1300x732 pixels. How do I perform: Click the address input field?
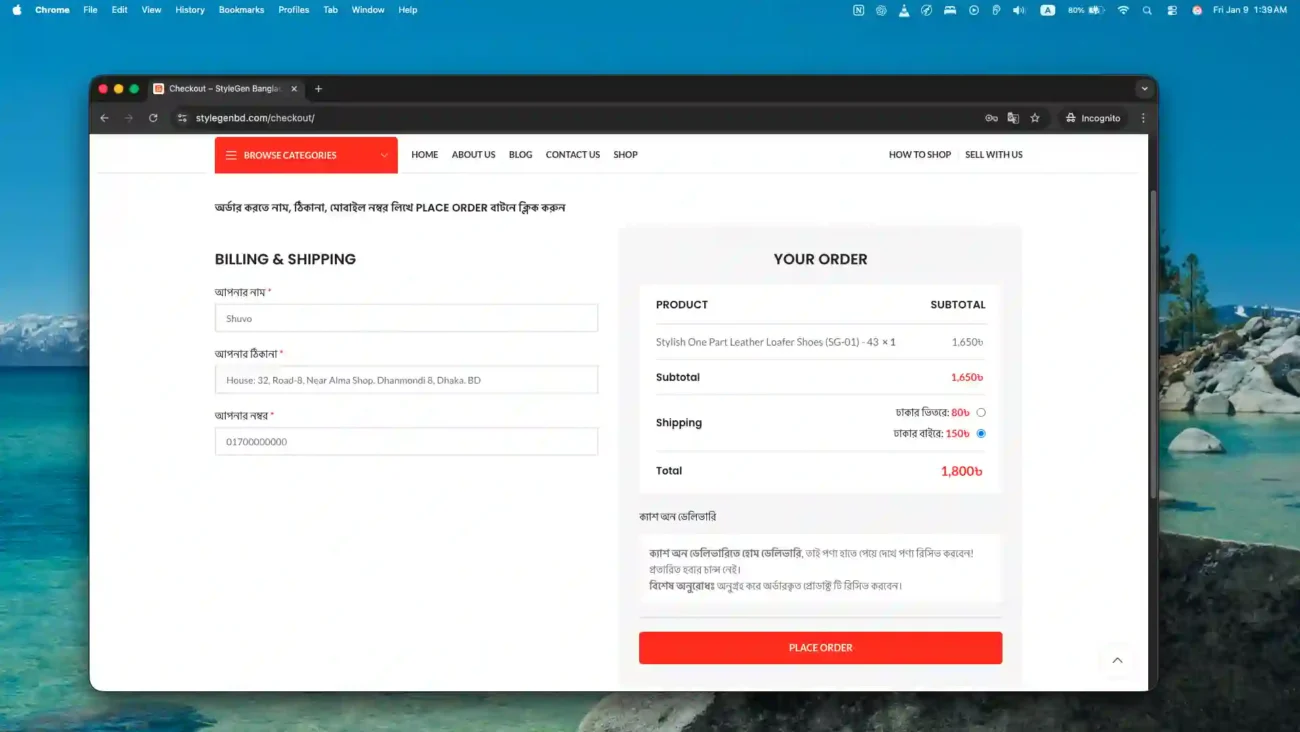406,380
